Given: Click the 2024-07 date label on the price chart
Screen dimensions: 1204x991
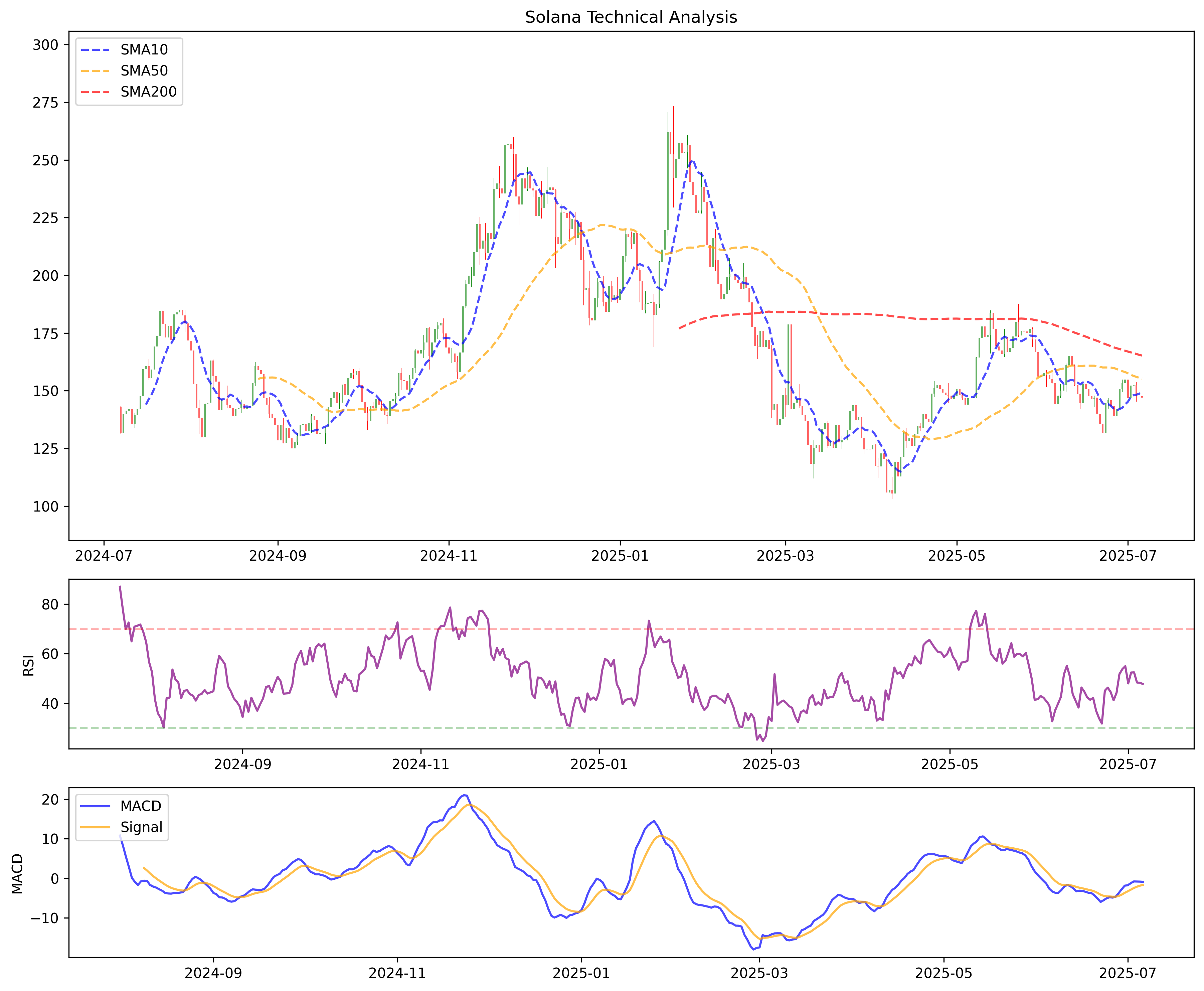Looking at the screenshot, I should pyautogui.click(x=103, y=556).
